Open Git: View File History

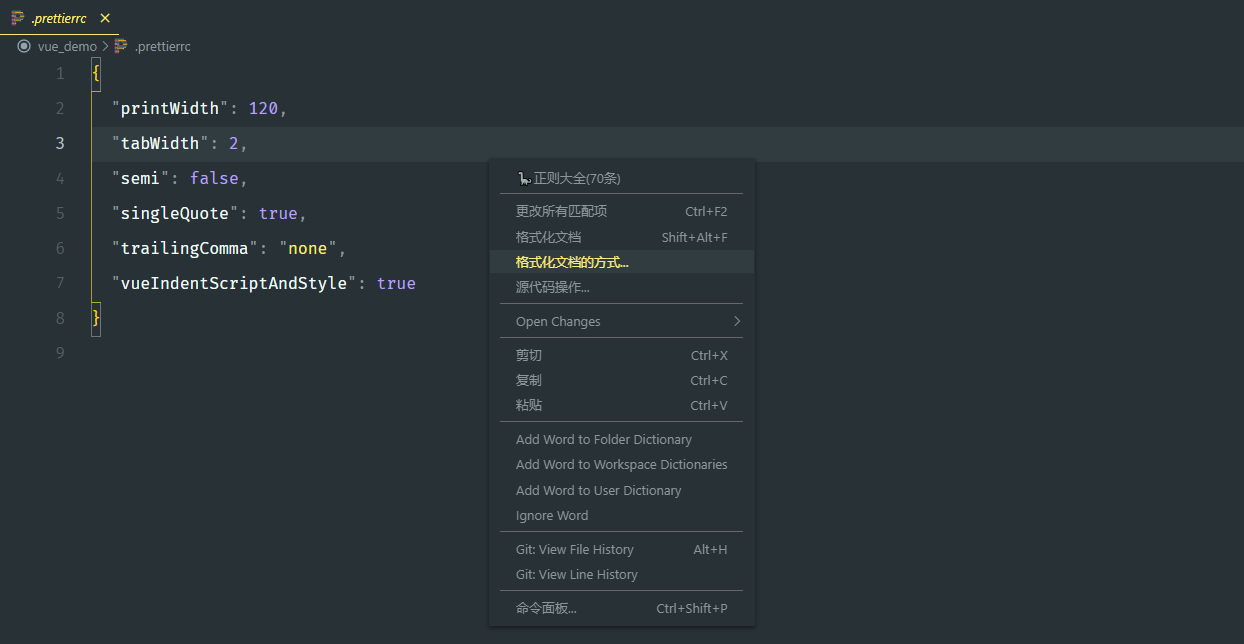[x=574, y=549]
